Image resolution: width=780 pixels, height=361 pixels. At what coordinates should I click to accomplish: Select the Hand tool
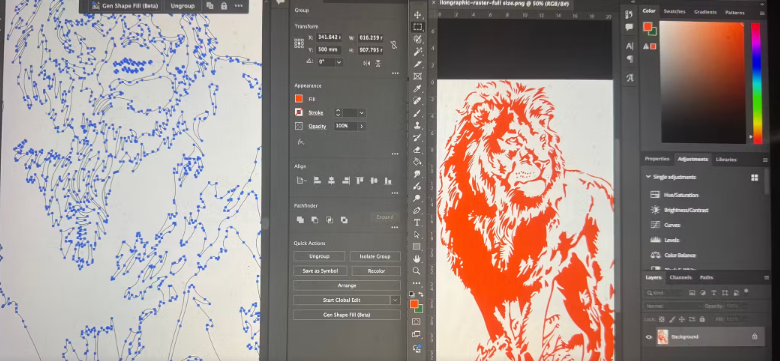coord(417,259)
